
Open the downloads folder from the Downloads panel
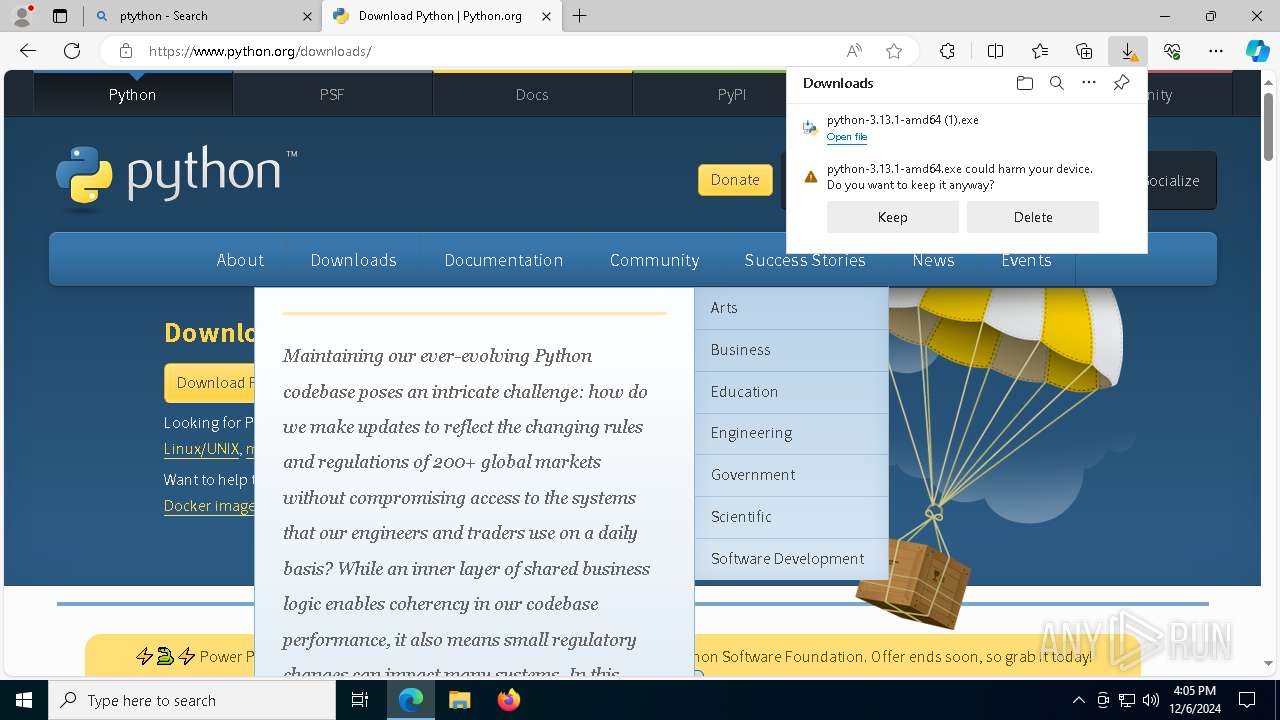coord(1024,83)
